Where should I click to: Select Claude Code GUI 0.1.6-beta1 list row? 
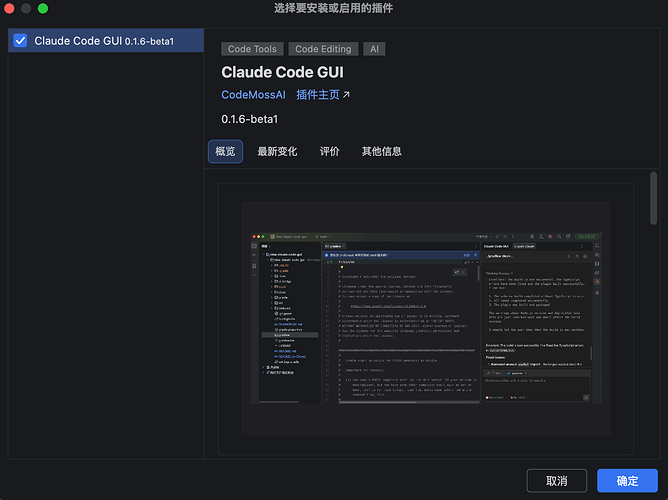(x=106, y=41)
